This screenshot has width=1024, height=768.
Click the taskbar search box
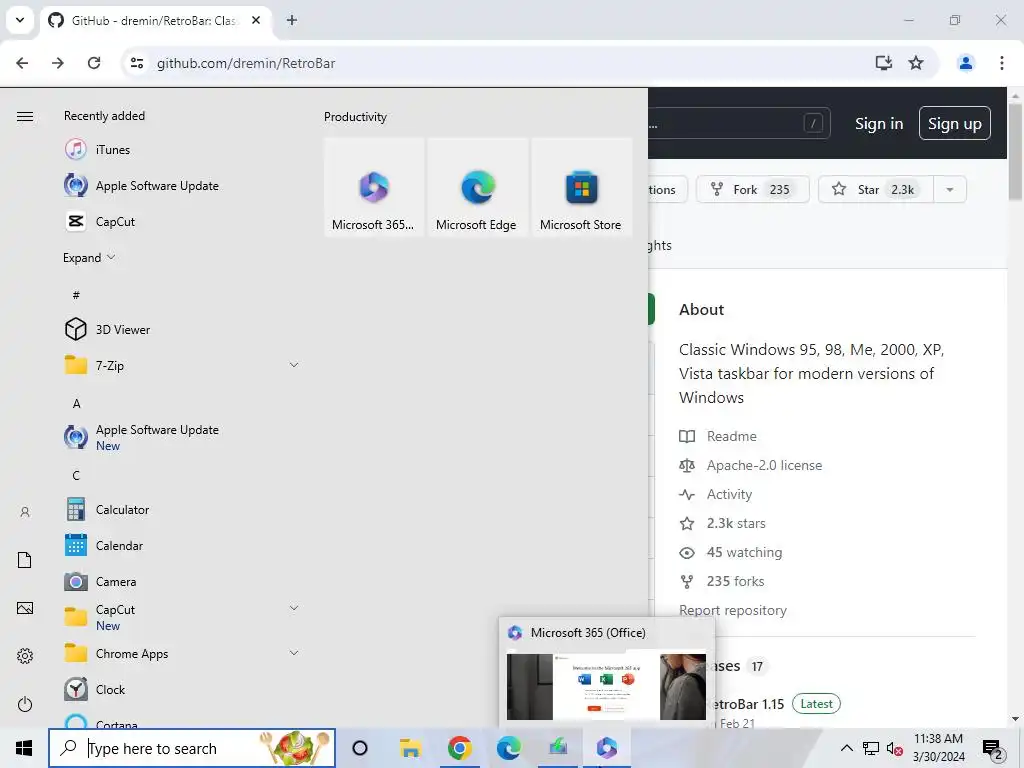[192, 748]
